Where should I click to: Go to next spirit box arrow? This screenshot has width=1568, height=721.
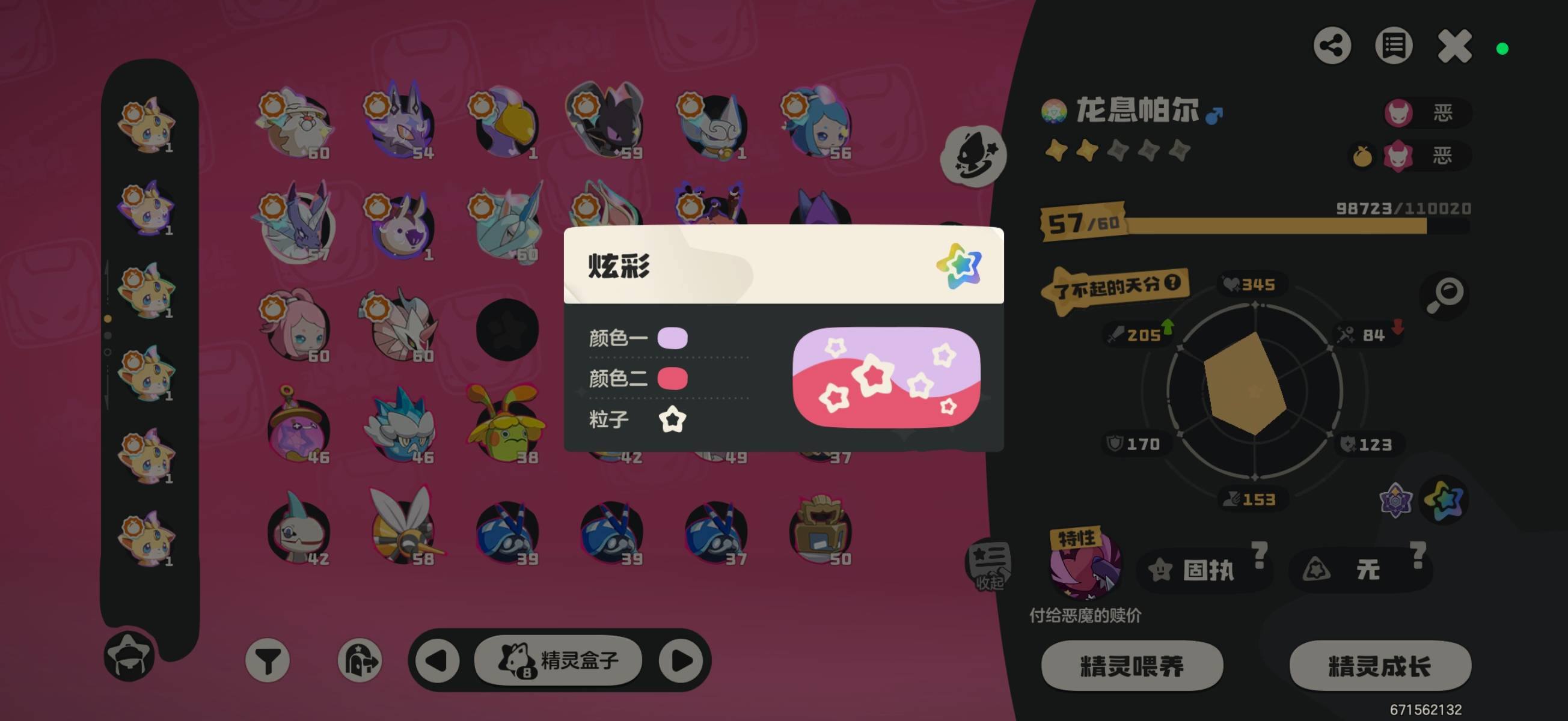(681, 660)
